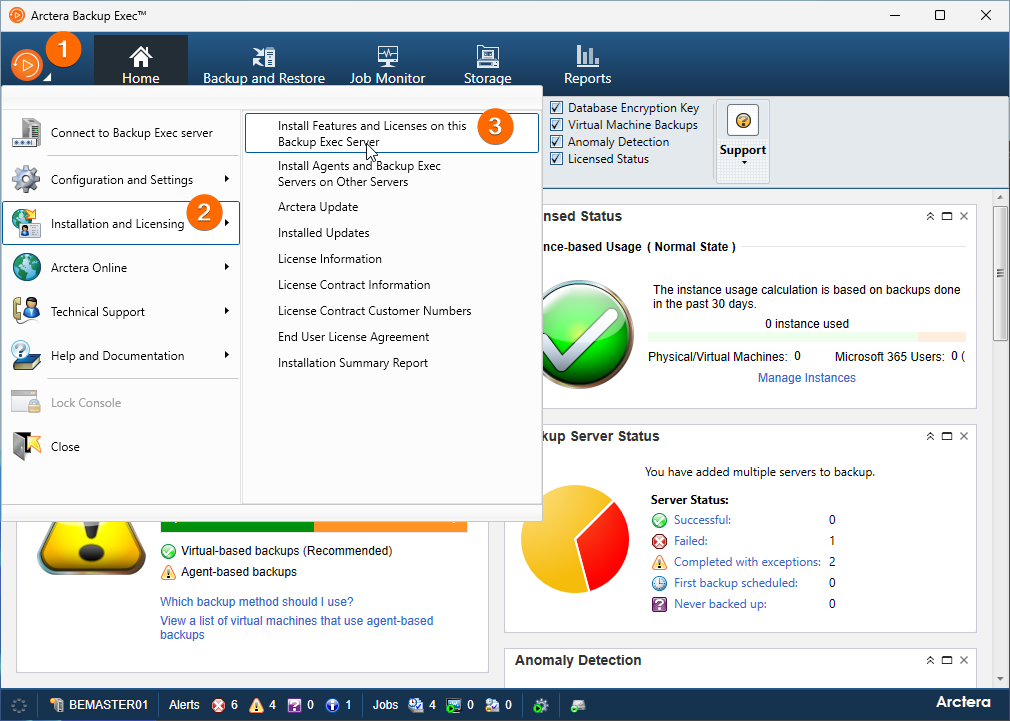Click the vertical scrollbar thumb
Image resolution: width=1010 pixels, height=721 pixels.
(1000, 273)
